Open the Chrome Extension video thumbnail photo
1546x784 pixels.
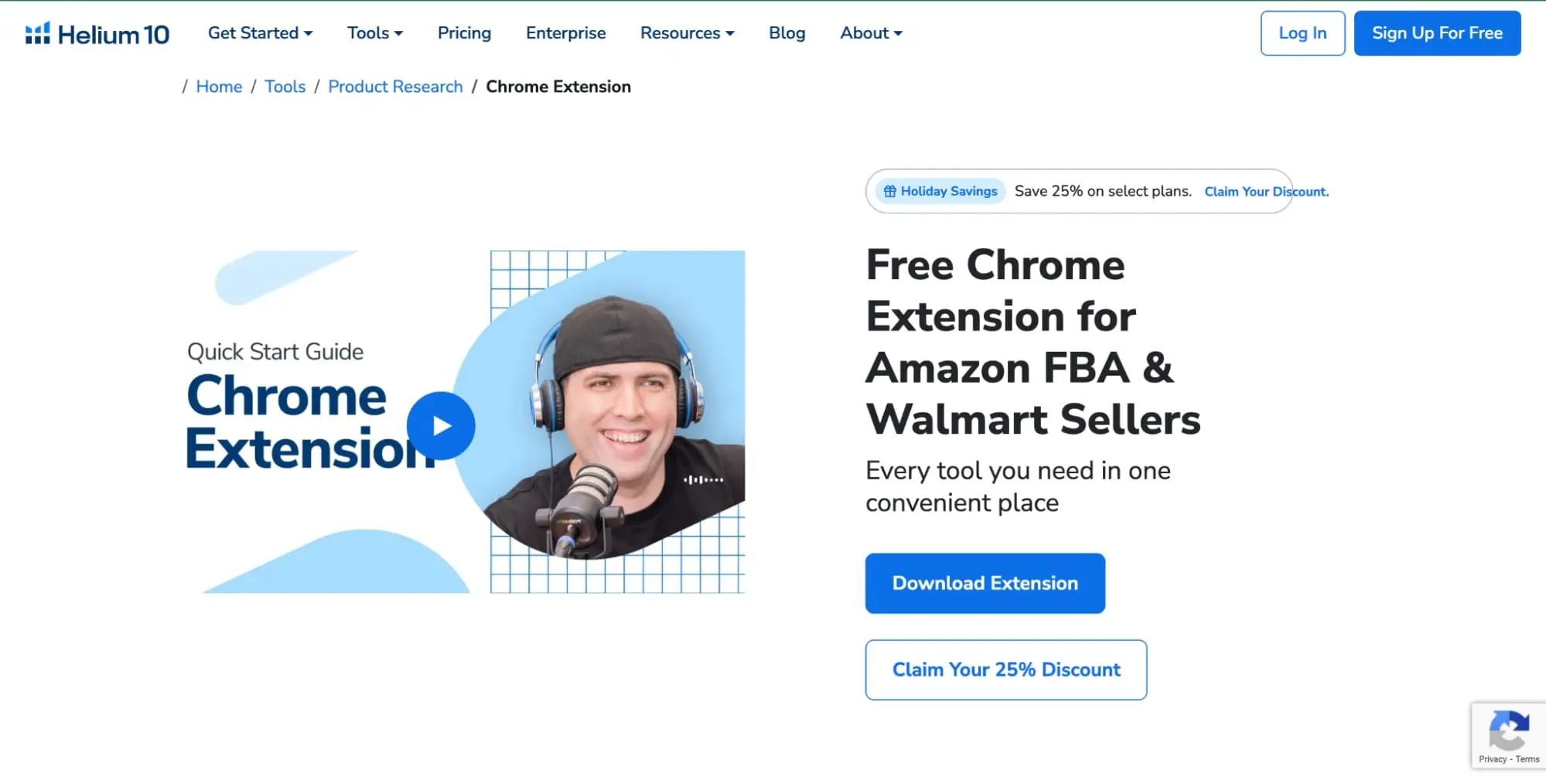(617, 421)
